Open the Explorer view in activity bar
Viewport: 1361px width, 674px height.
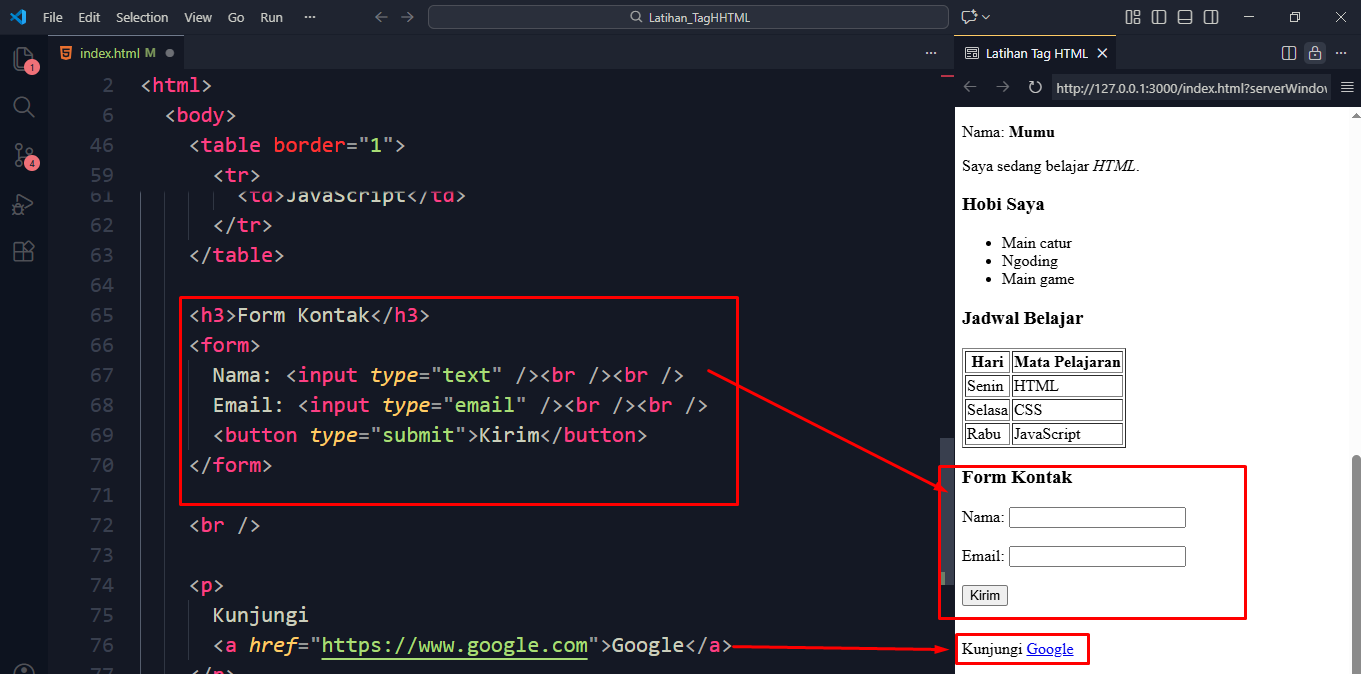tap(23, 59)
